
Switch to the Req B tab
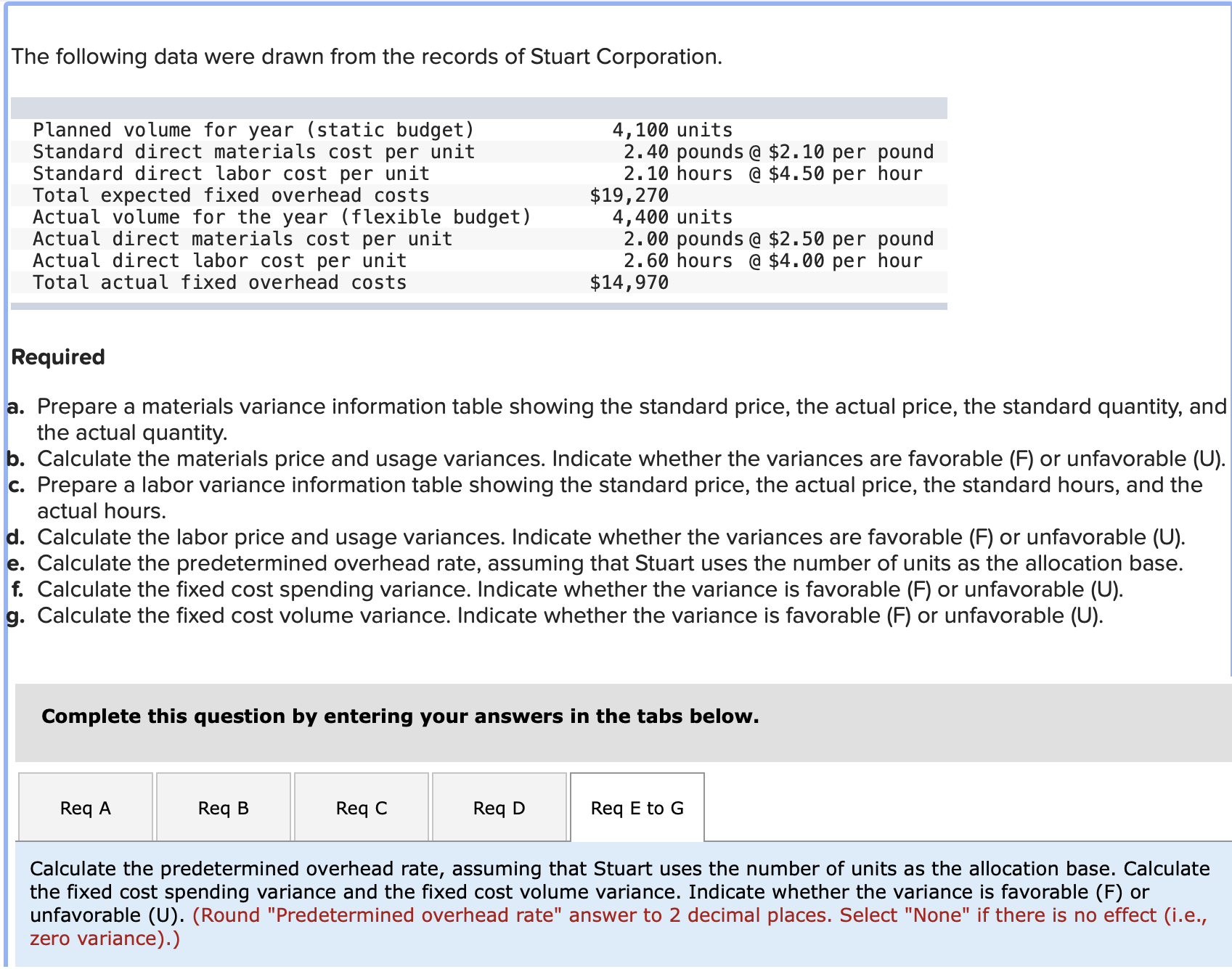coord(222,806)
